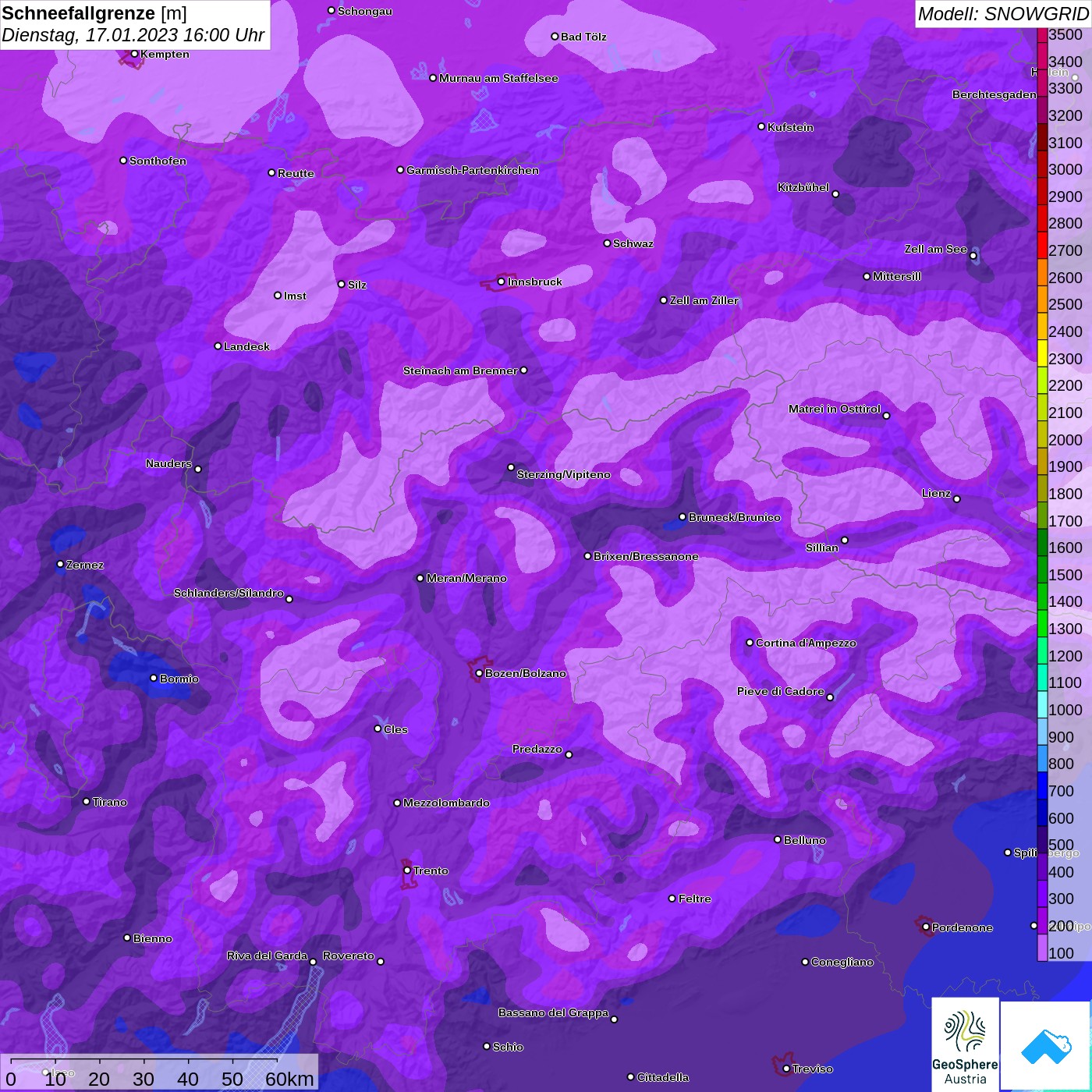This screenshot has width=1092, height=1092.
Task: Click the Bormio location dot
Action: 154,678
